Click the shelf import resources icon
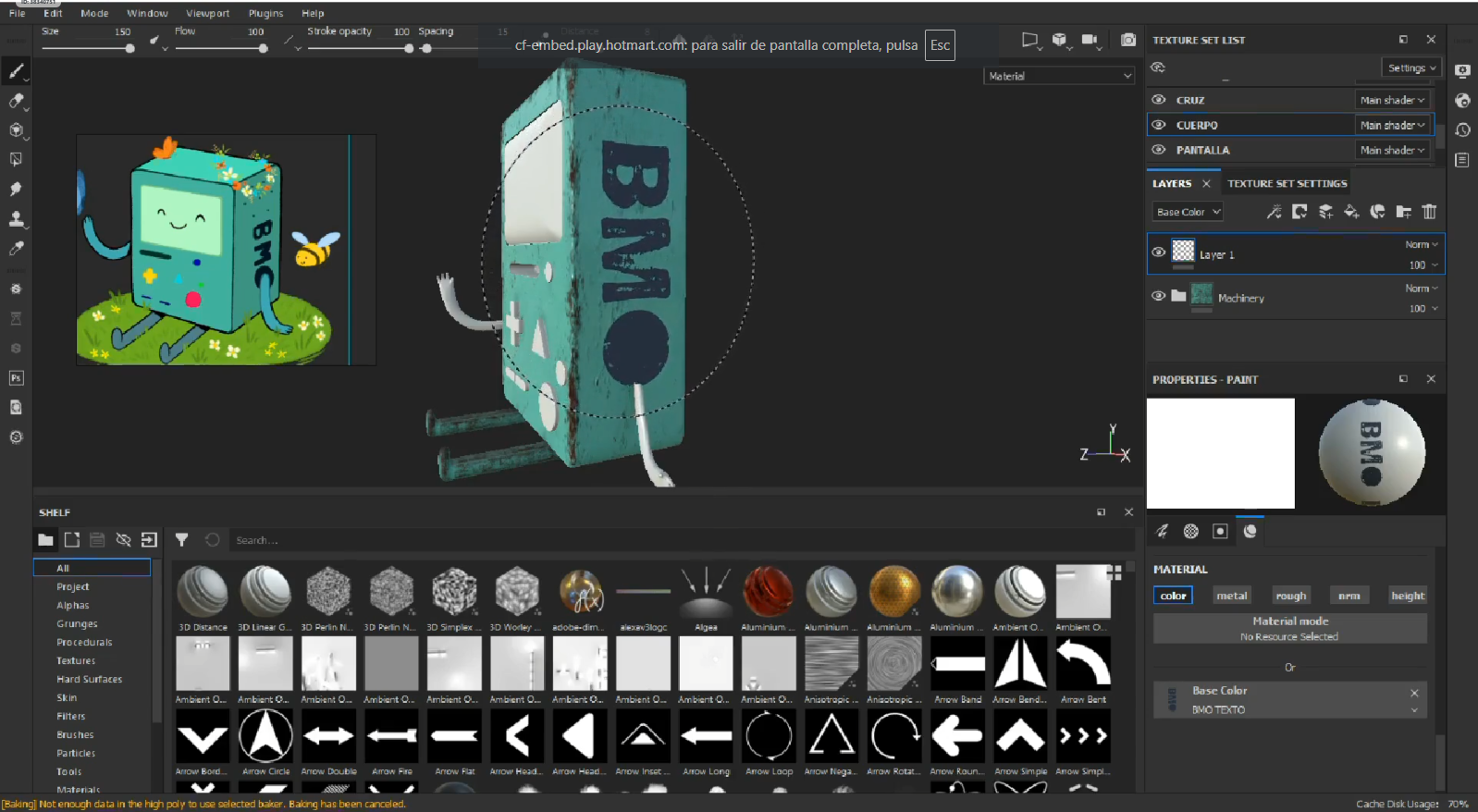Viewport: 1478px width, 812px height. (149, 540)
